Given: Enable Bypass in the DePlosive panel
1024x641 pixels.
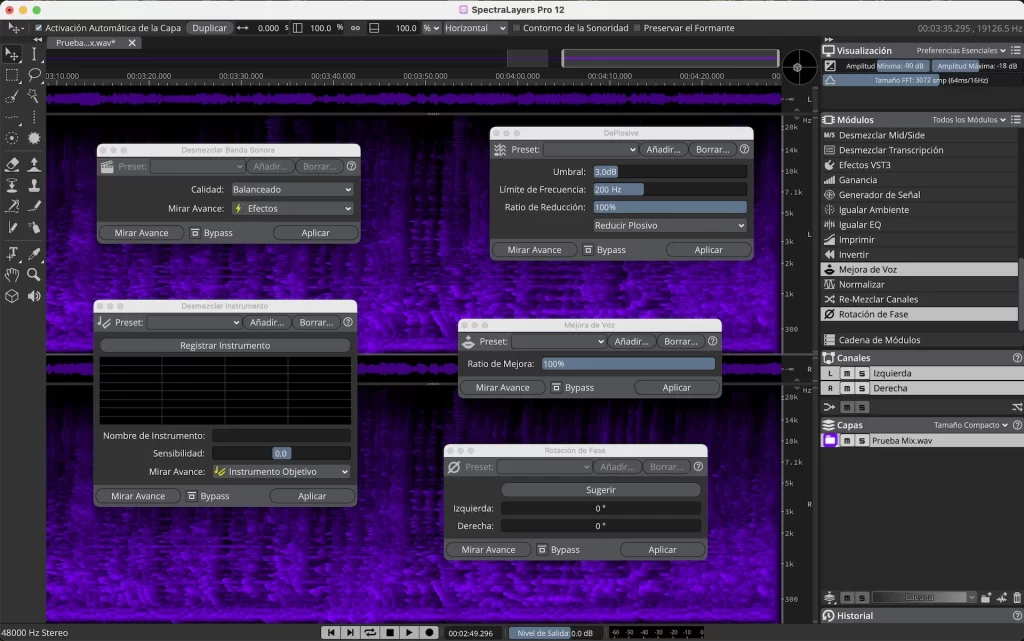Looking at the screenshot, I should pyautogui.click(x=603, y=250).
